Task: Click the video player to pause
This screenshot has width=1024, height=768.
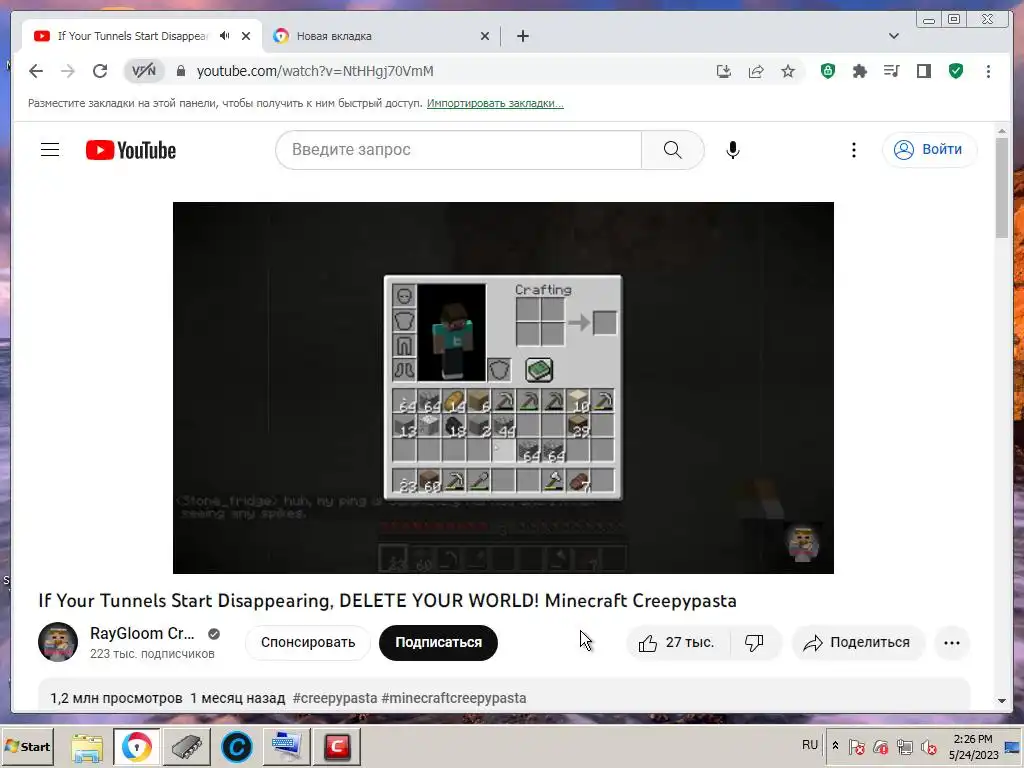Action: pos(503,387)
